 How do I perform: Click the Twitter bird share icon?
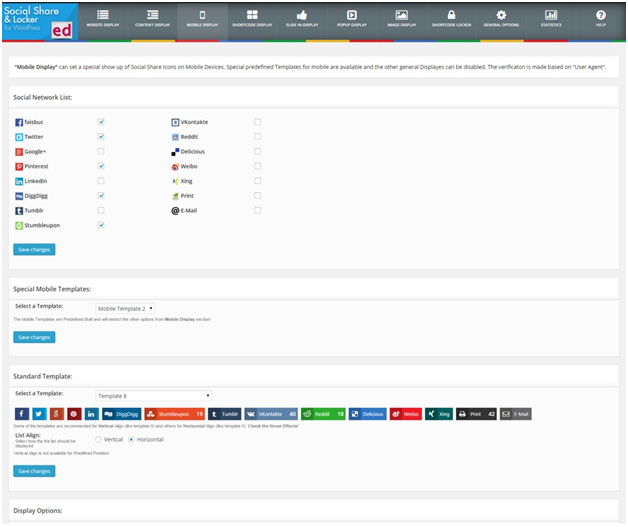(x=39, y=413)
